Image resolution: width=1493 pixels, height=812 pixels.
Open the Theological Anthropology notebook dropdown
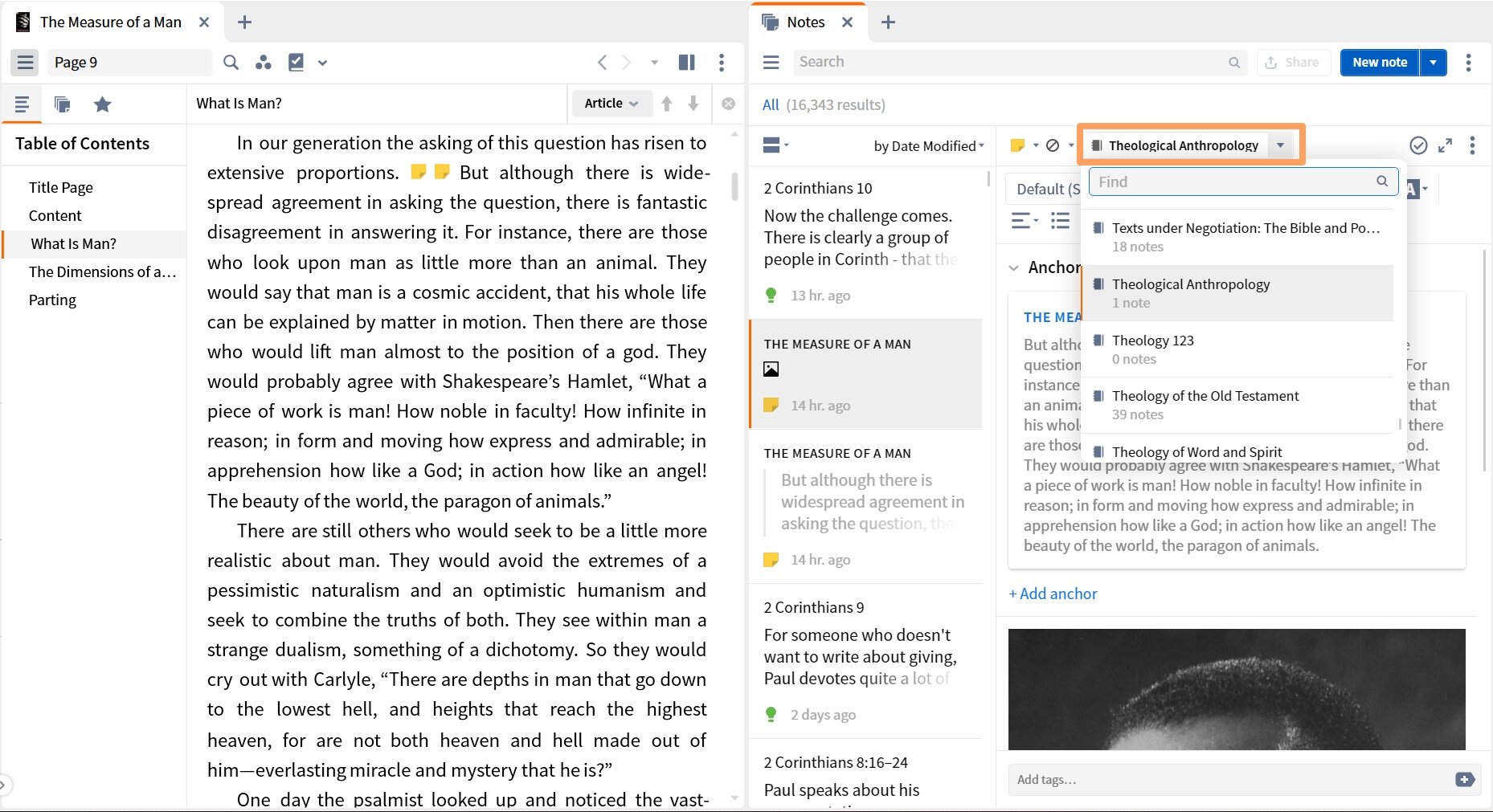coord(1280,145)
